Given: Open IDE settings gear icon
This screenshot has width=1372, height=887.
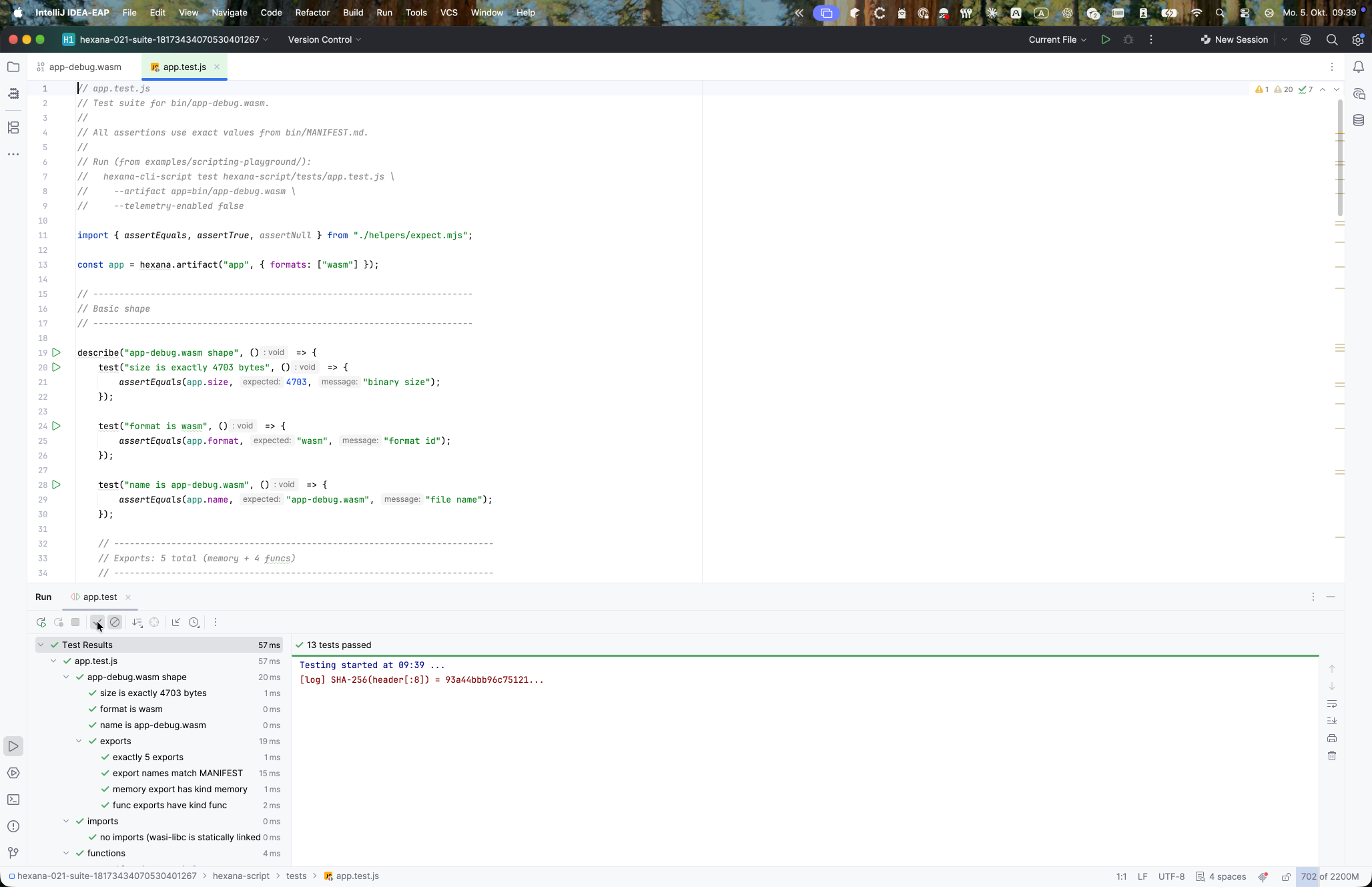Looking at the screenshot, I should point(1358,39).
